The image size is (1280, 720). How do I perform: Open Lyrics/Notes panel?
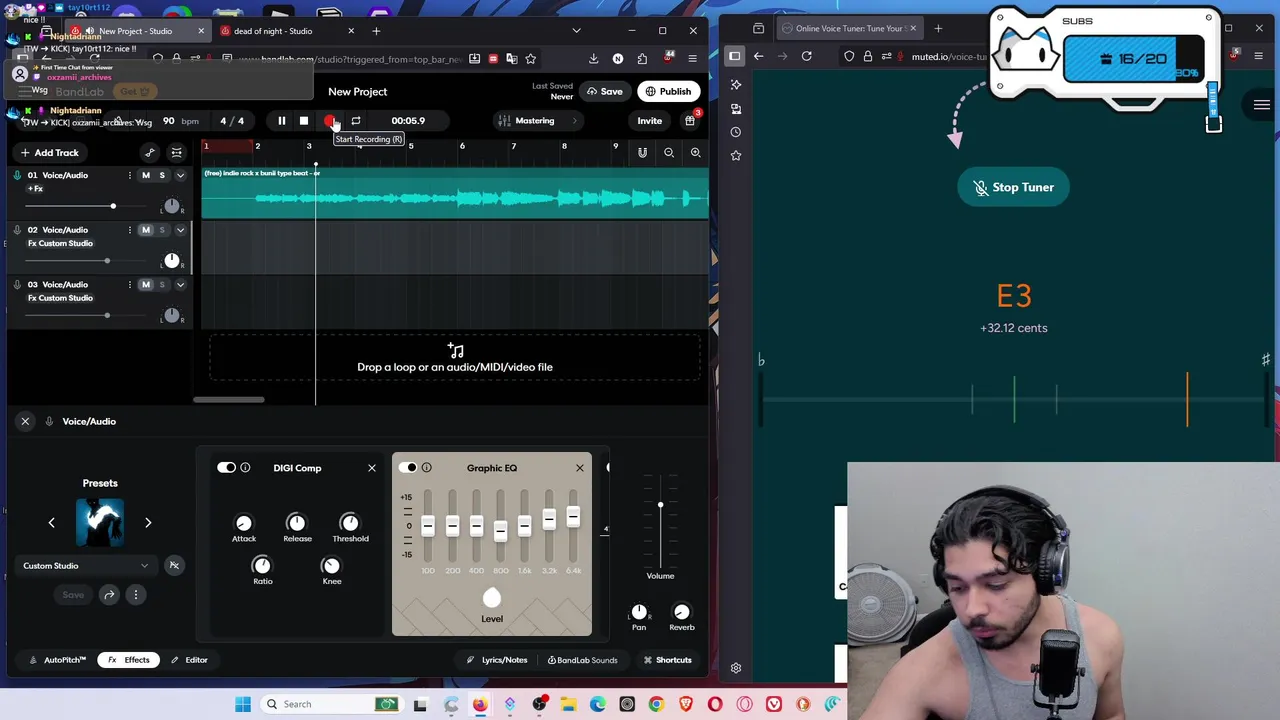497,660
